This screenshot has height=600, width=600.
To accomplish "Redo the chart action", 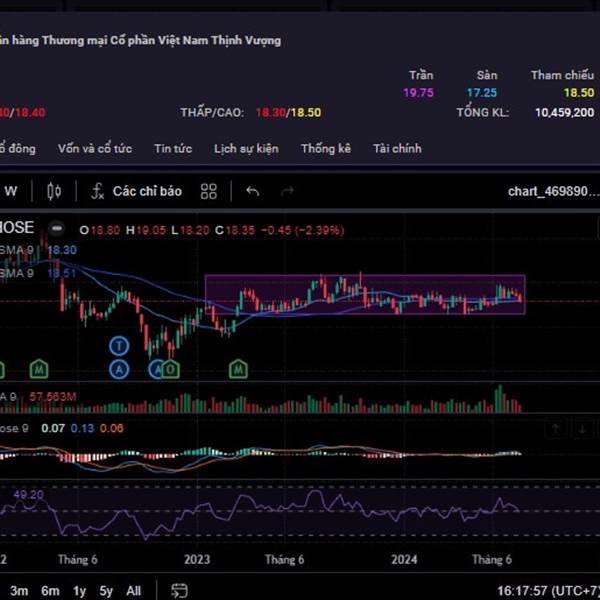I will [x=287, y=191].
